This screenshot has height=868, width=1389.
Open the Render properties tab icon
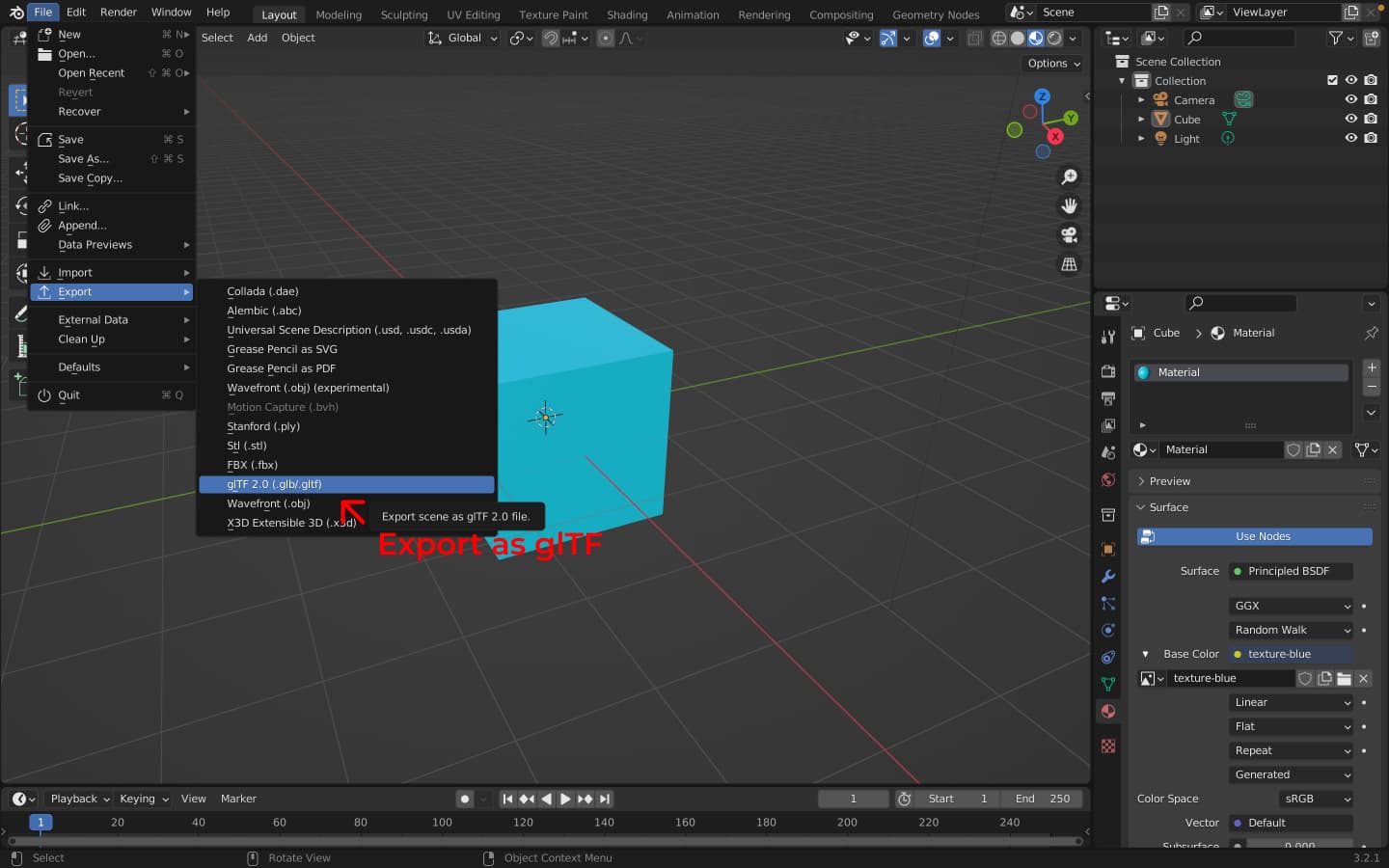coord(1108,371)
